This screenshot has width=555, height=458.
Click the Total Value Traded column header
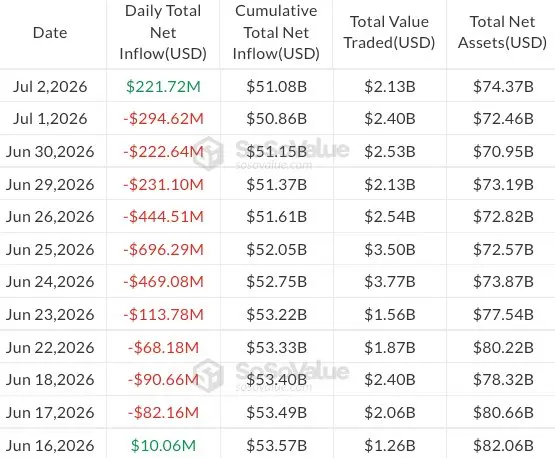tap(389, 33)
